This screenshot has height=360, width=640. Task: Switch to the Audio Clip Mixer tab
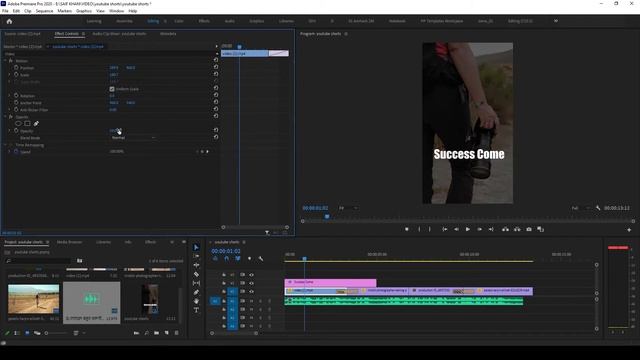tap(119, 34)
